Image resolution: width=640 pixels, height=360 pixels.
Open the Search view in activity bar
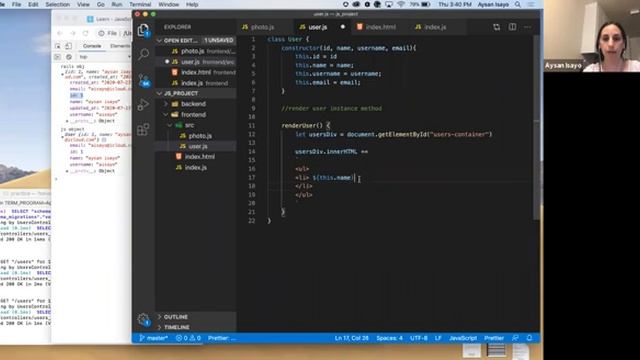pos(143,54)
